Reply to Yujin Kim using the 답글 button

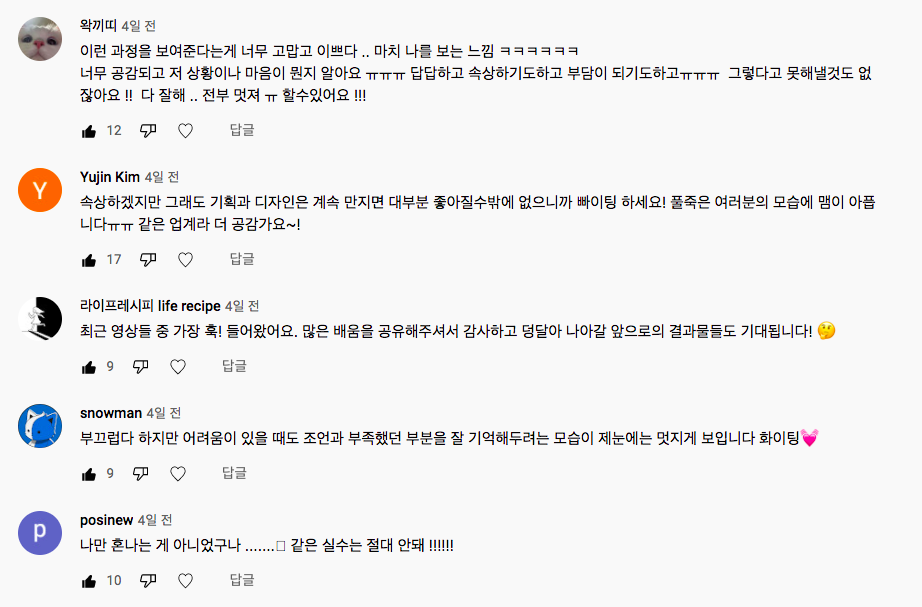tap(239, 260)
